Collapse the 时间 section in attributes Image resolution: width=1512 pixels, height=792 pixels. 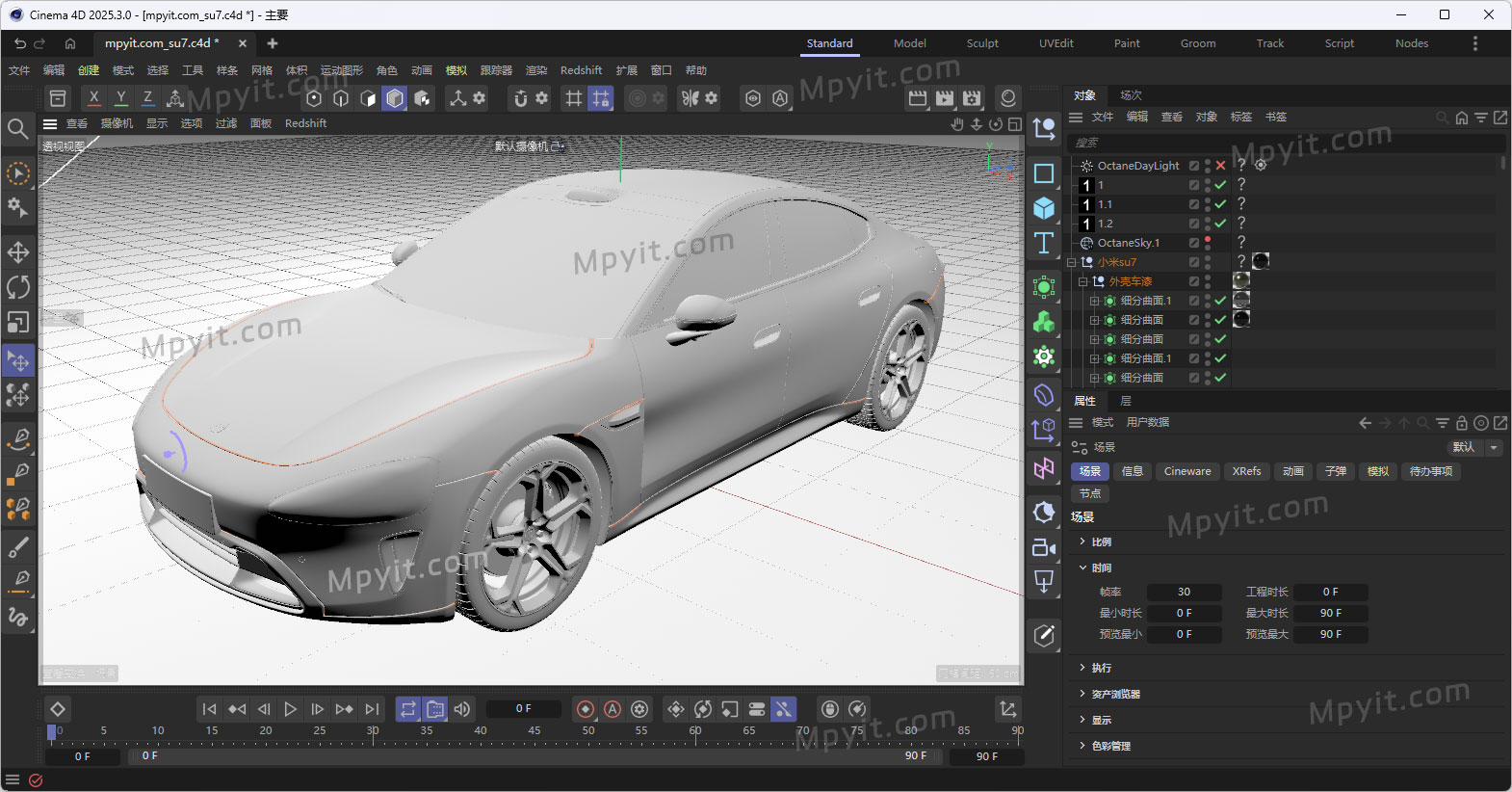[x=1083, y=568]
